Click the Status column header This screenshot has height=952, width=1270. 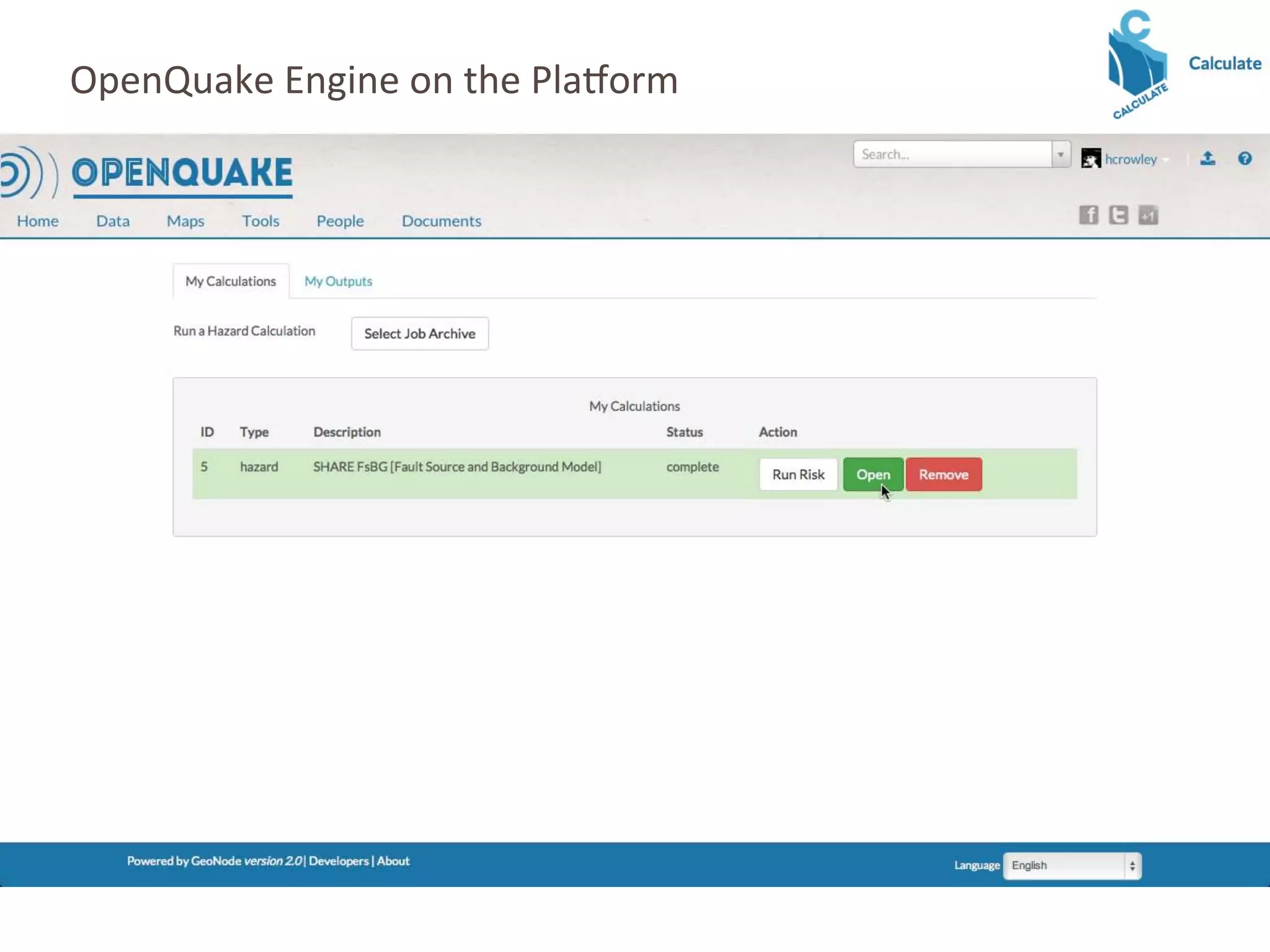point(685,432)
